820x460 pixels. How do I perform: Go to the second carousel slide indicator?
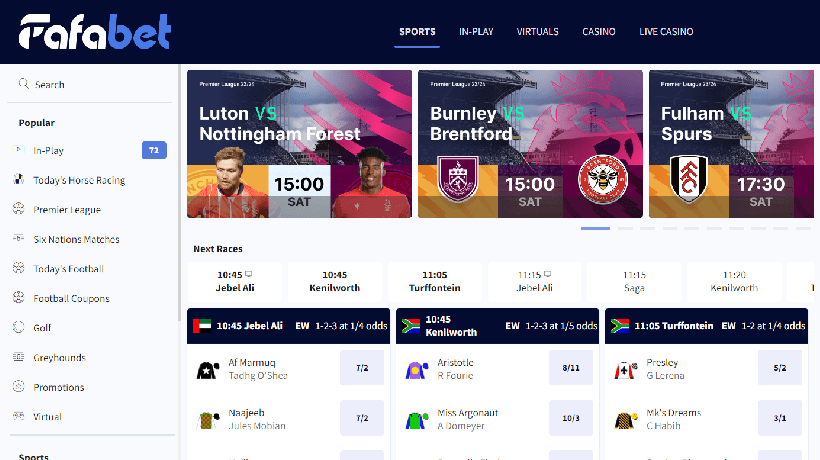point(625,228)
